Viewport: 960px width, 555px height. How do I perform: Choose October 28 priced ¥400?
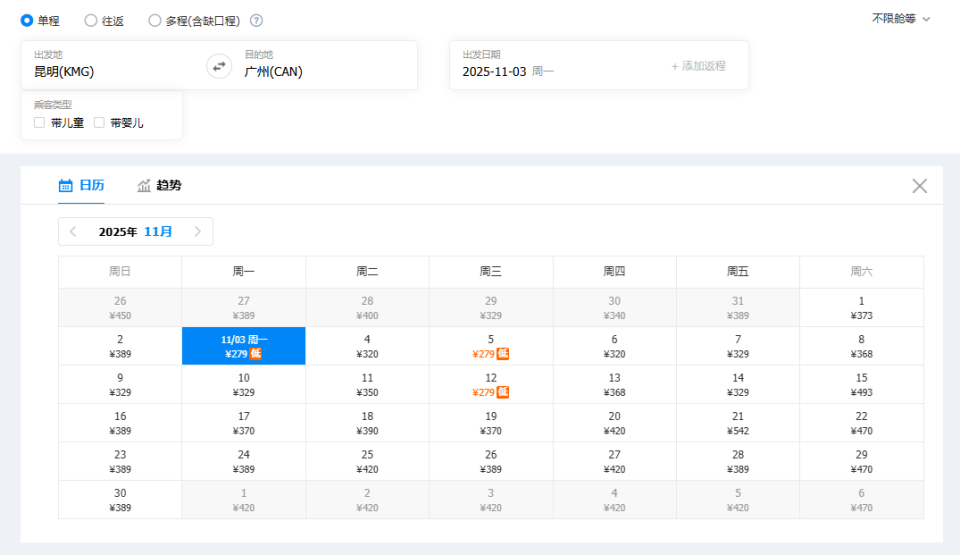367,308
